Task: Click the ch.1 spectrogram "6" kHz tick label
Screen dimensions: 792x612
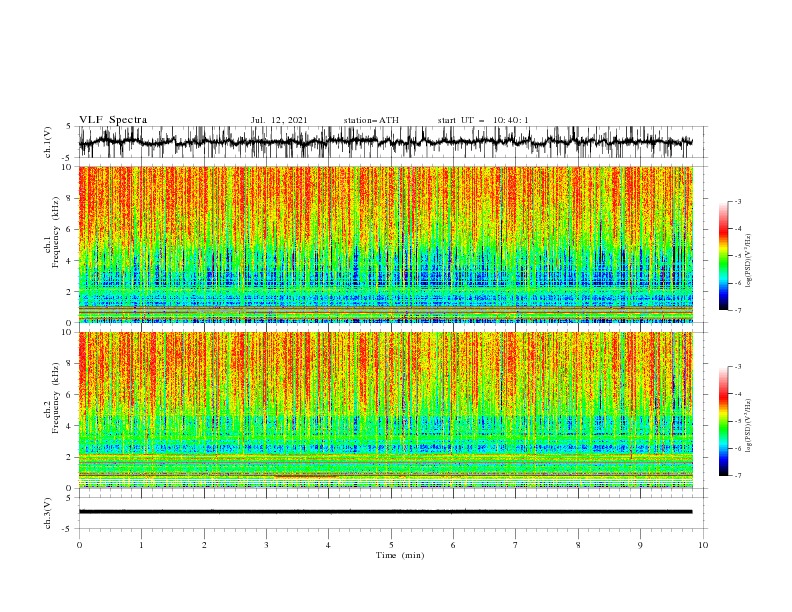Action: pyautogui.click(x=70, y=229)
